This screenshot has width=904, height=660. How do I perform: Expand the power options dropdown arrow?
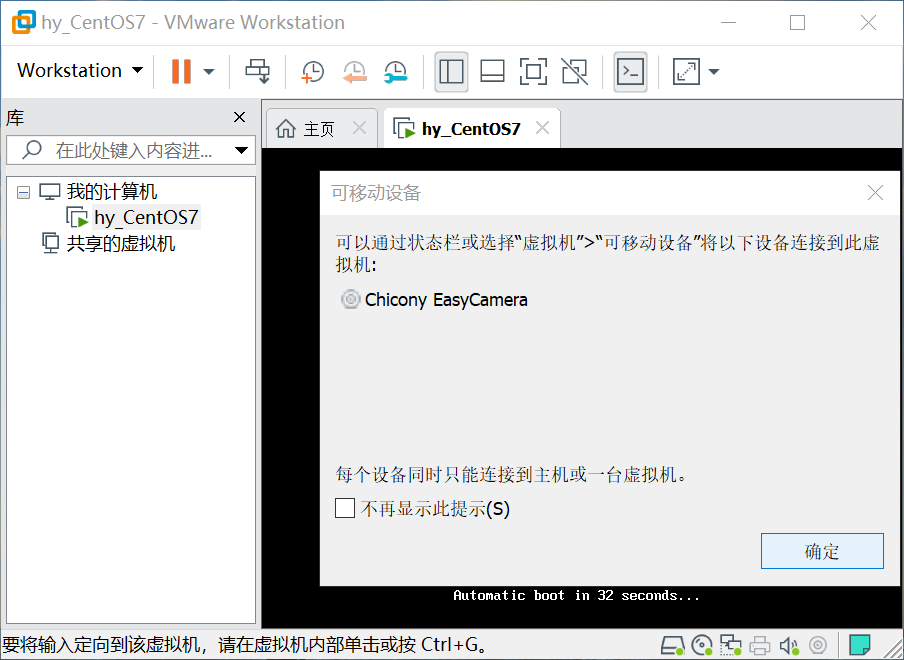[x=209, y=71]
